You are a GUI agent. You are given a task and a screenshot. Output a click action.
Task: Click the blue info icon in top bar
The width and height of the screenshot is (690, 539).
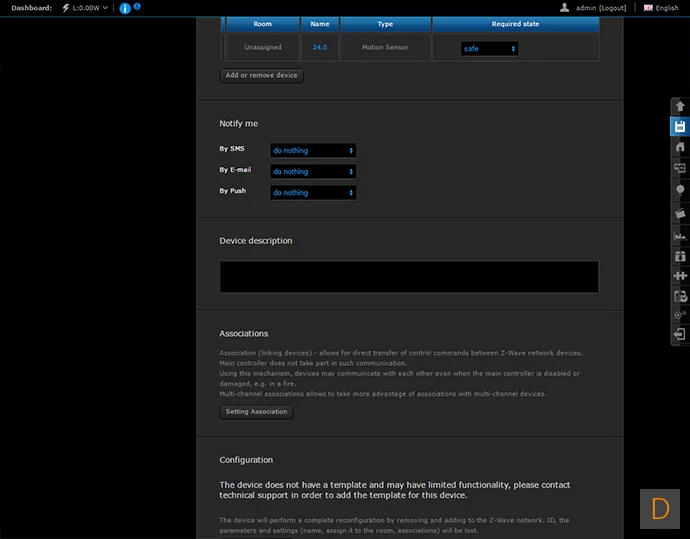125,8
